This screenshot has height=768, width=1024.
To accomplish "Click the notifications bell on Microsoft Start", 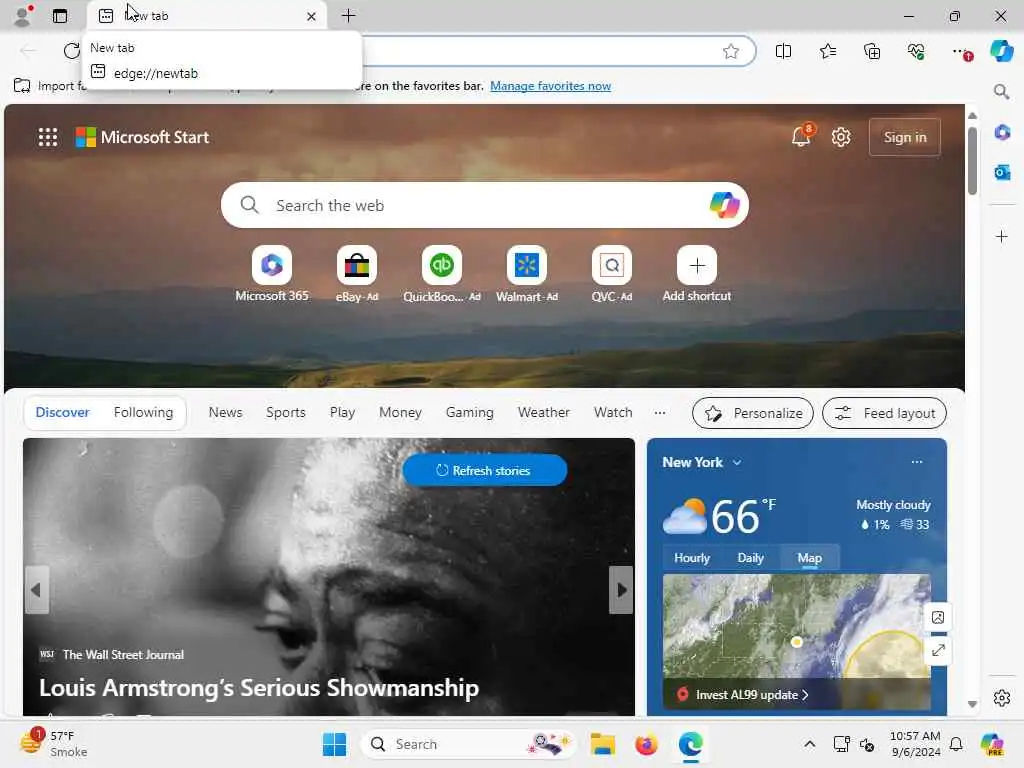I will pos(801,136).
